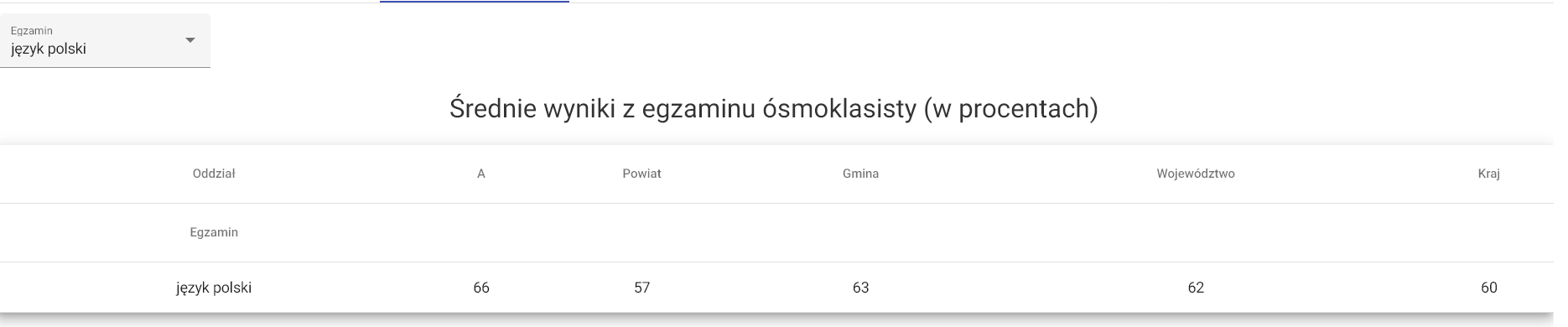Click the Powiat column header

(x=642, y=174)
